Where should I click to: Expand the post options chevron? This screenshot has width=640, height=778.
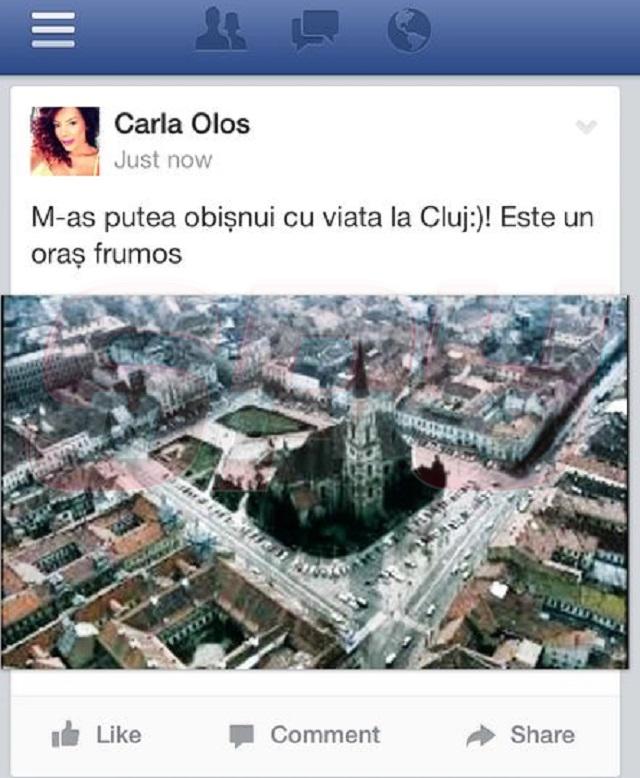(x=586, y=127)
